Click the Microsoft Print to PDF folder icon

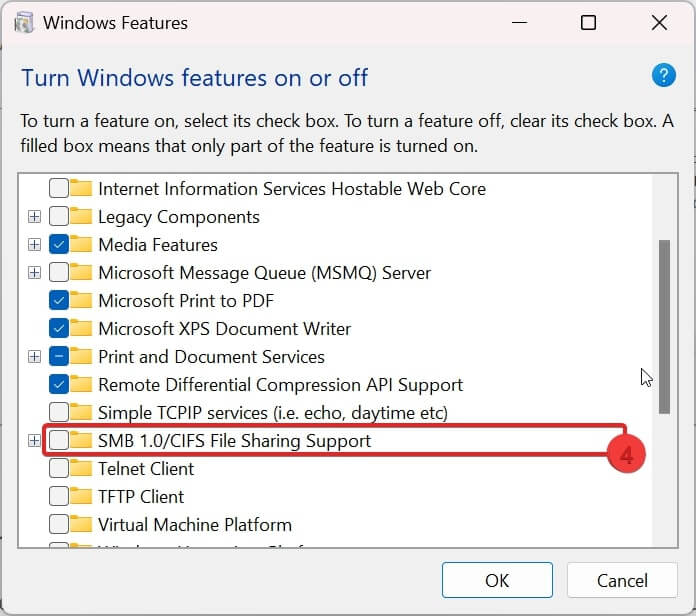click(x=82, y=301)
